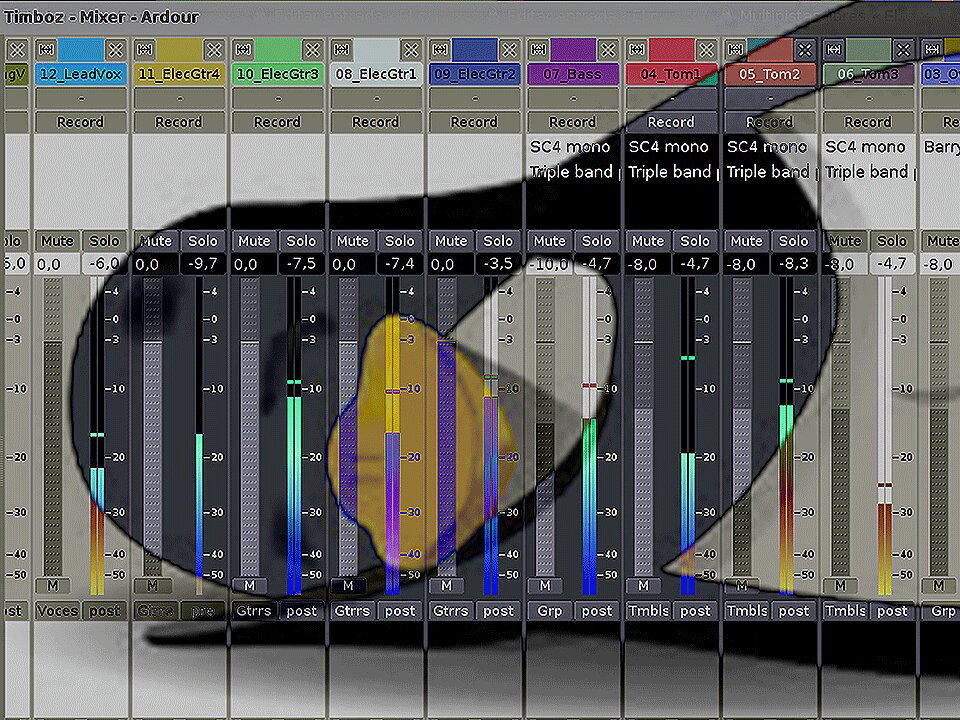Hide the 09_ElecGtr2 strip with X icon
This screenshot has width=960, height=720.
click(x=510, y=50)
